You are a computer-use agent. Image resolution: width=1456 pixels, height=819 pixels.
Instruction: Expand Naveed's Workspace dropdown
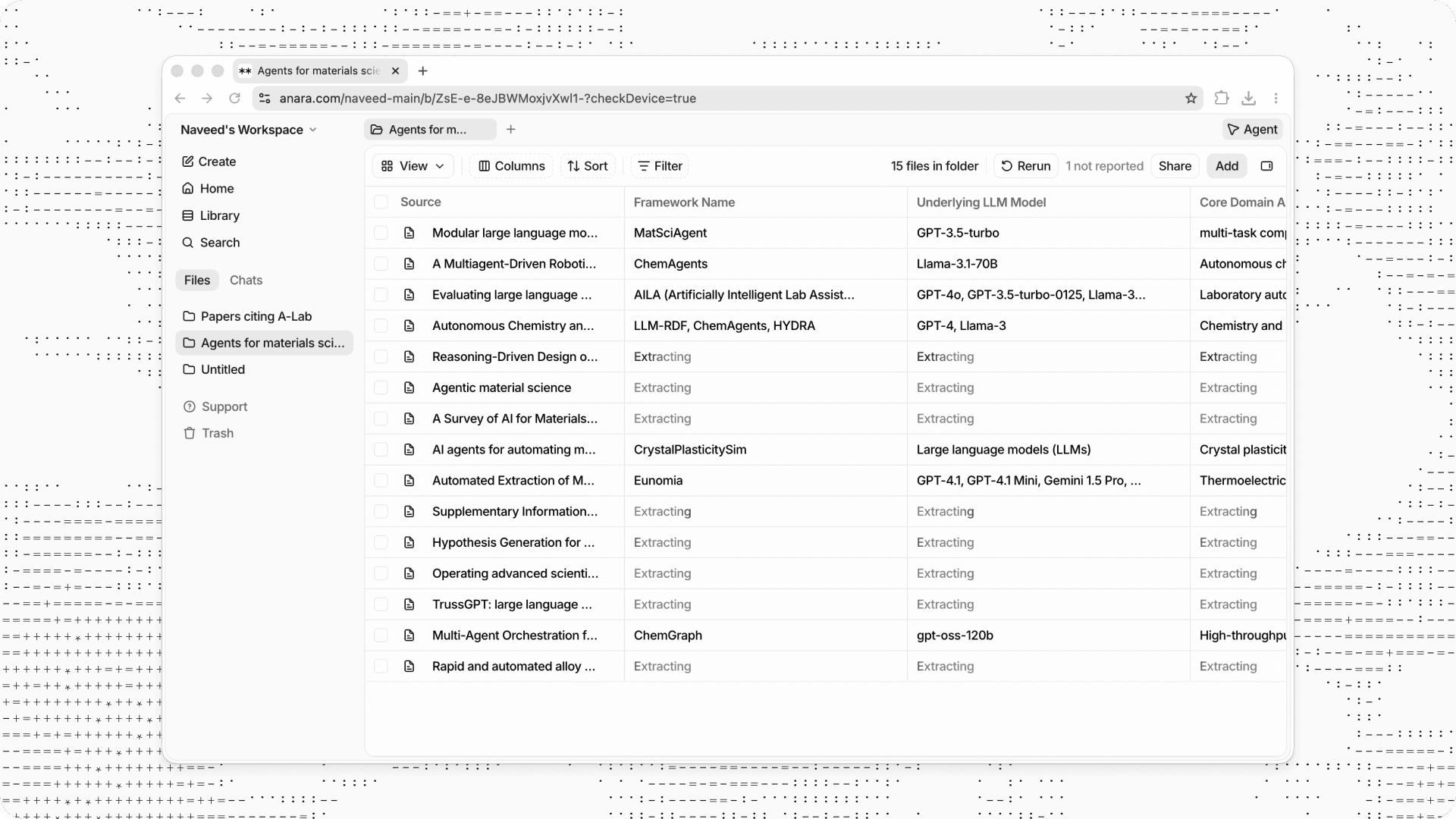click(x=248, y=130)
